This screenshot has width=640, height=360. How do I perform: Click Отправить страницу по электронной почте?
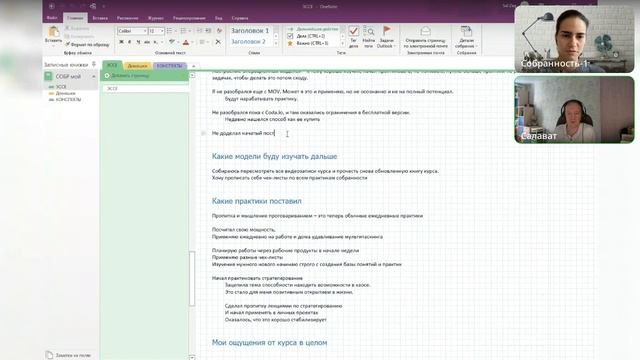click(x=425, y=37)
